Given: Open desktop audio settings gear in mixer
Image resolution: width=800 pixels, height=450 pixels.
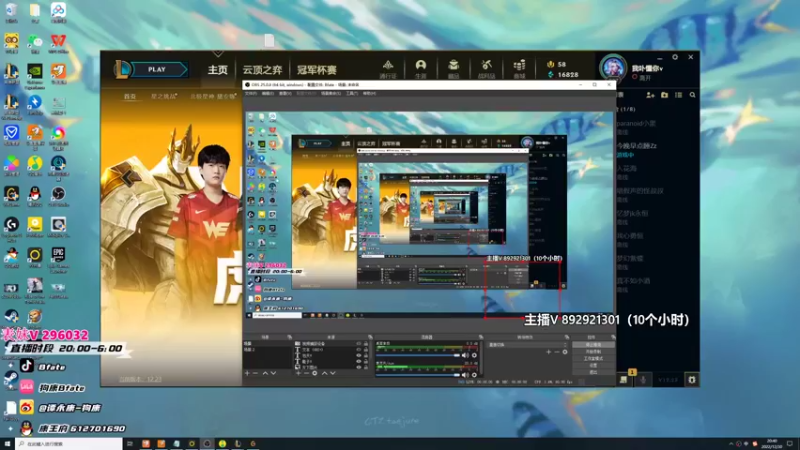Looking at the screenshot, I should (x=474, y=355).
